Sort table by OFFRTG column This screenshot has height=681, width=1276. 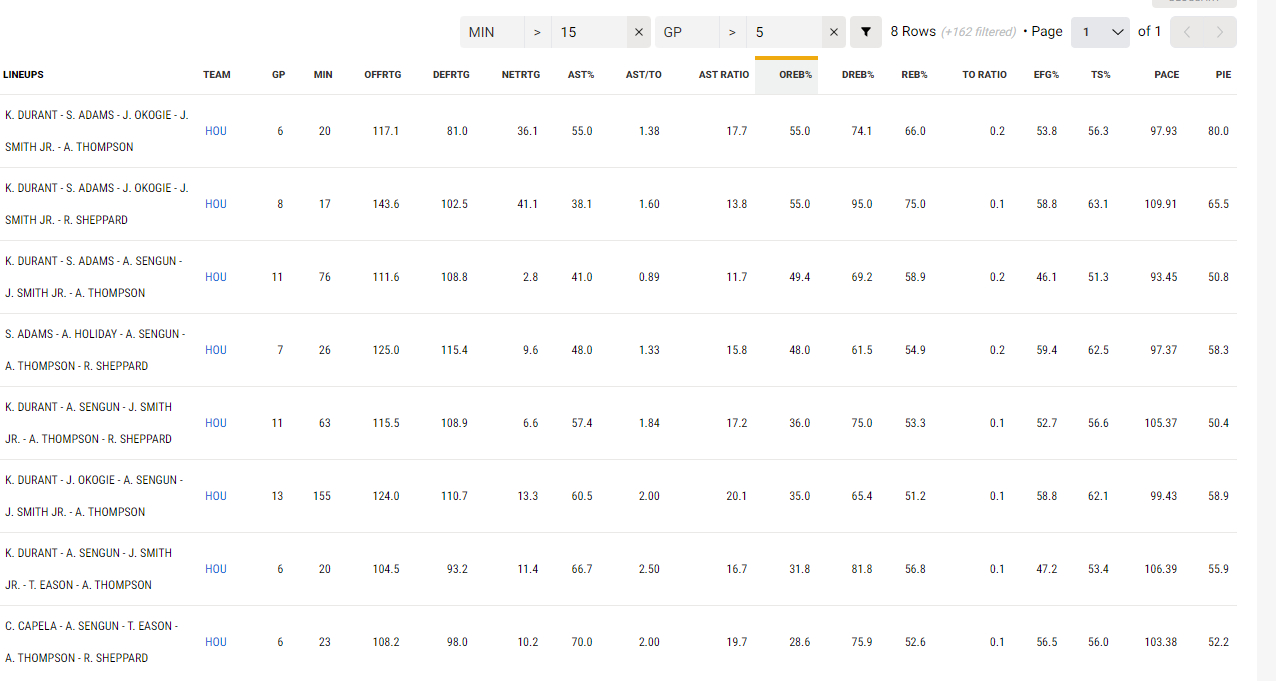[382, 75]
